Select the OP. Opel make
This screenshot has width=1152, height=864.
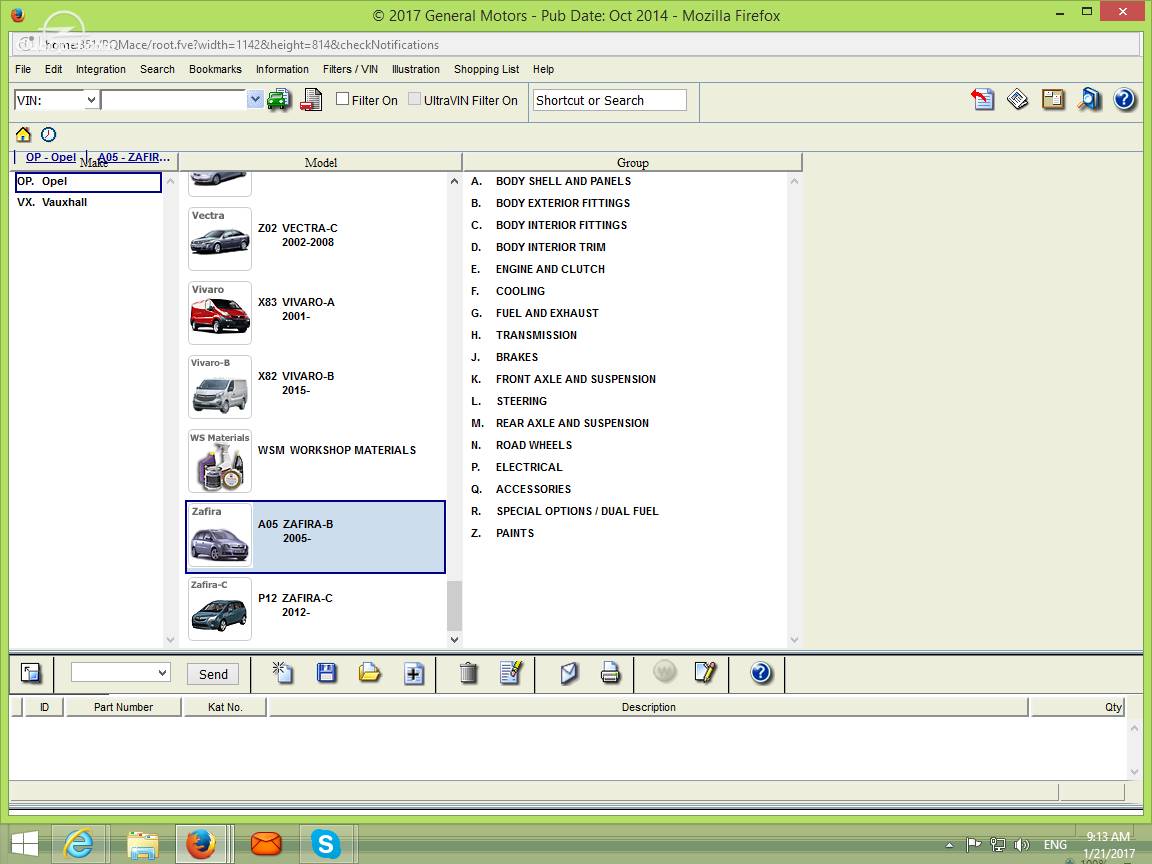point(87,181)
